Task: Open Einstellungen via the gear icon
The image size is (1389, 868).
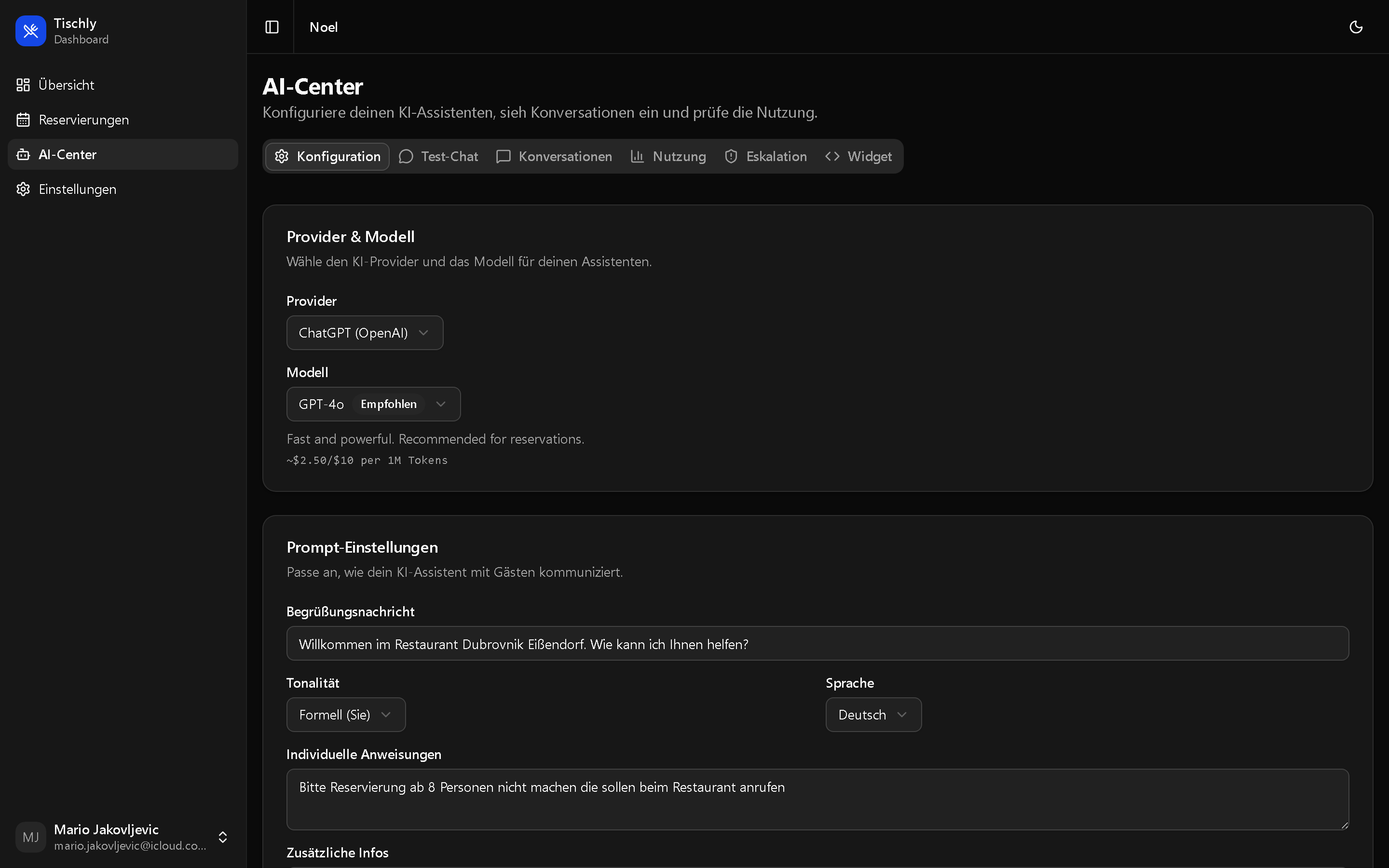Action: pyautogui.click(x=23, y=189)
